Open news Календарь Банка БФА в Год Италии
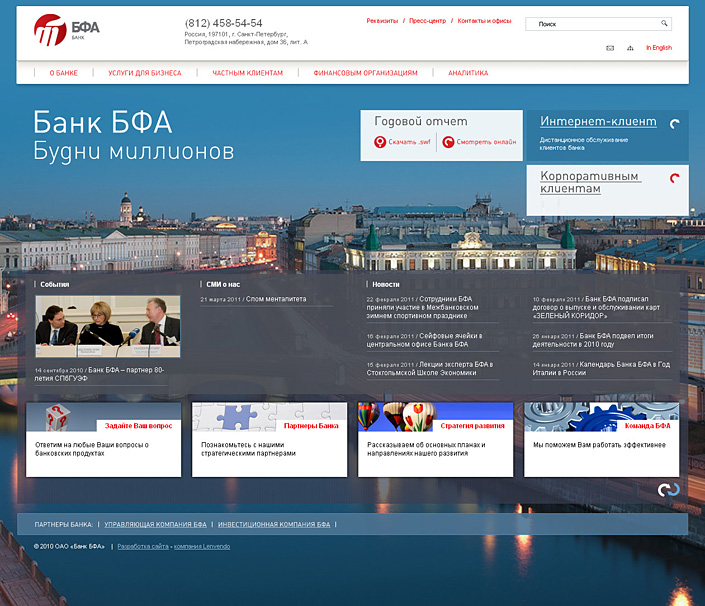The image size is (705, 606). (601, 369)
